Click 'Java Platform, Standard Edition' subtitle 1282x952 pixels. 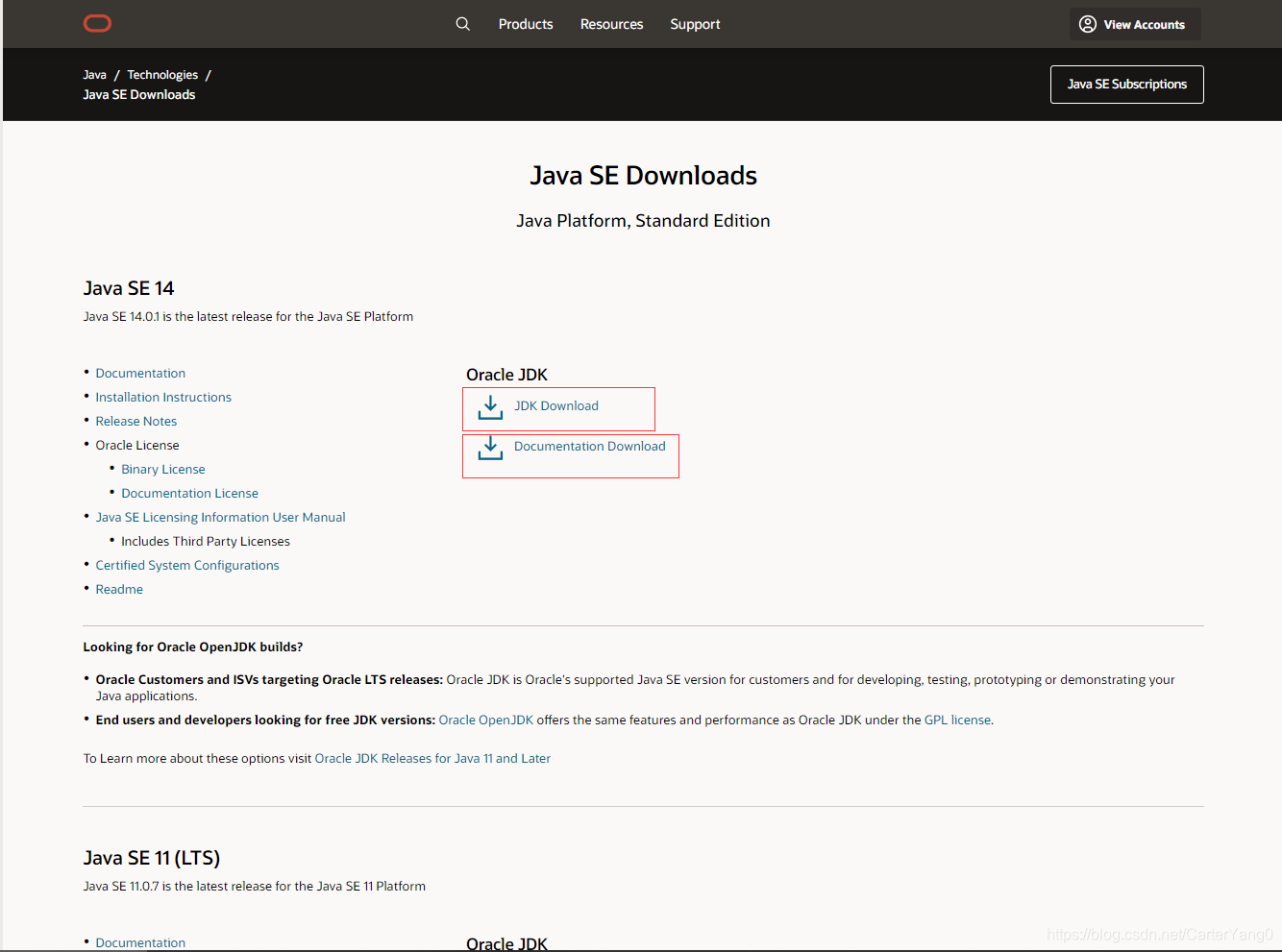(643, 220)
